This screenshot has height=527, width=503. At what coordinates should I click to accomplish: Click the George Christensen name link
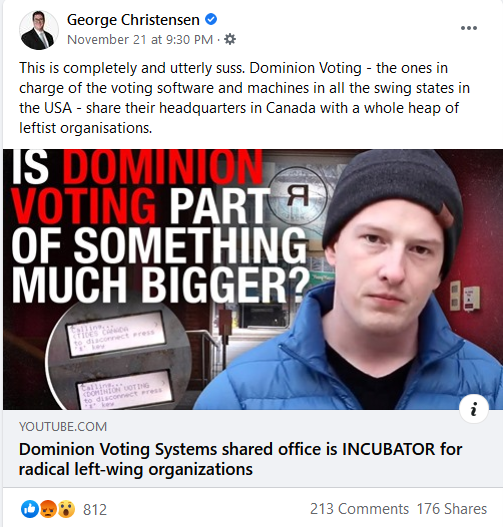point(133,20)
